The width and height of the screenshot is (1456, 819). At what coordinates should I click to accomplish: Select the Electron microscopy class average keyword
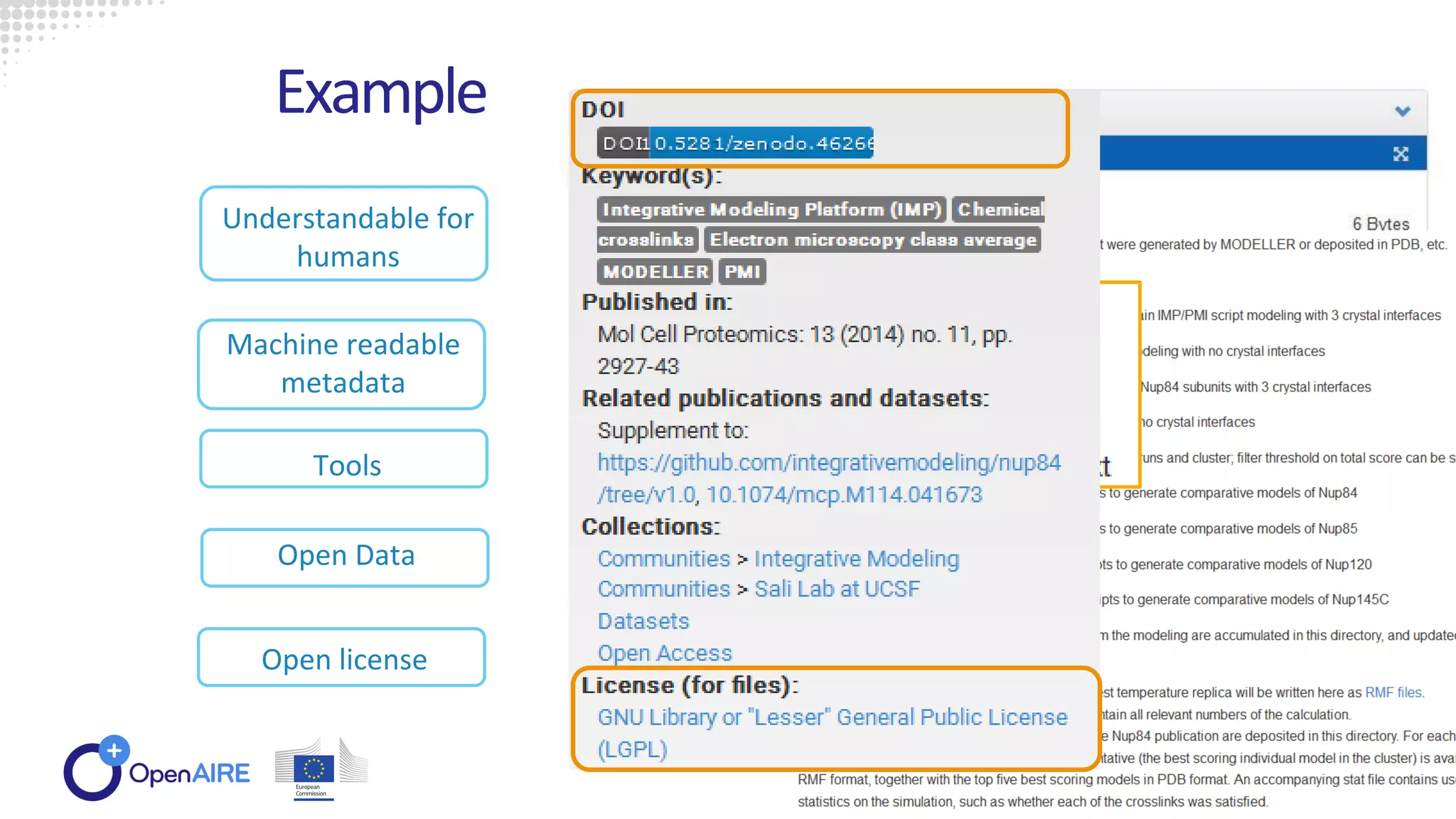pos(872,240)
